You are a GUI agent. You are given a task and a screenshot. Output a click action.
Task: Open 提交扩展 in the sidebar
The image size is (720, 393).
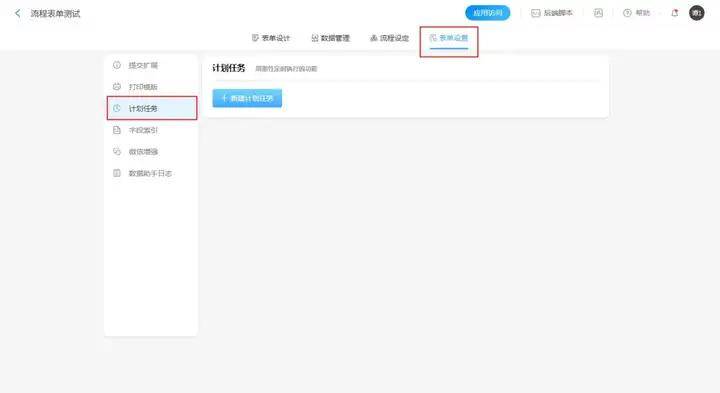click(x=151, y=65)
